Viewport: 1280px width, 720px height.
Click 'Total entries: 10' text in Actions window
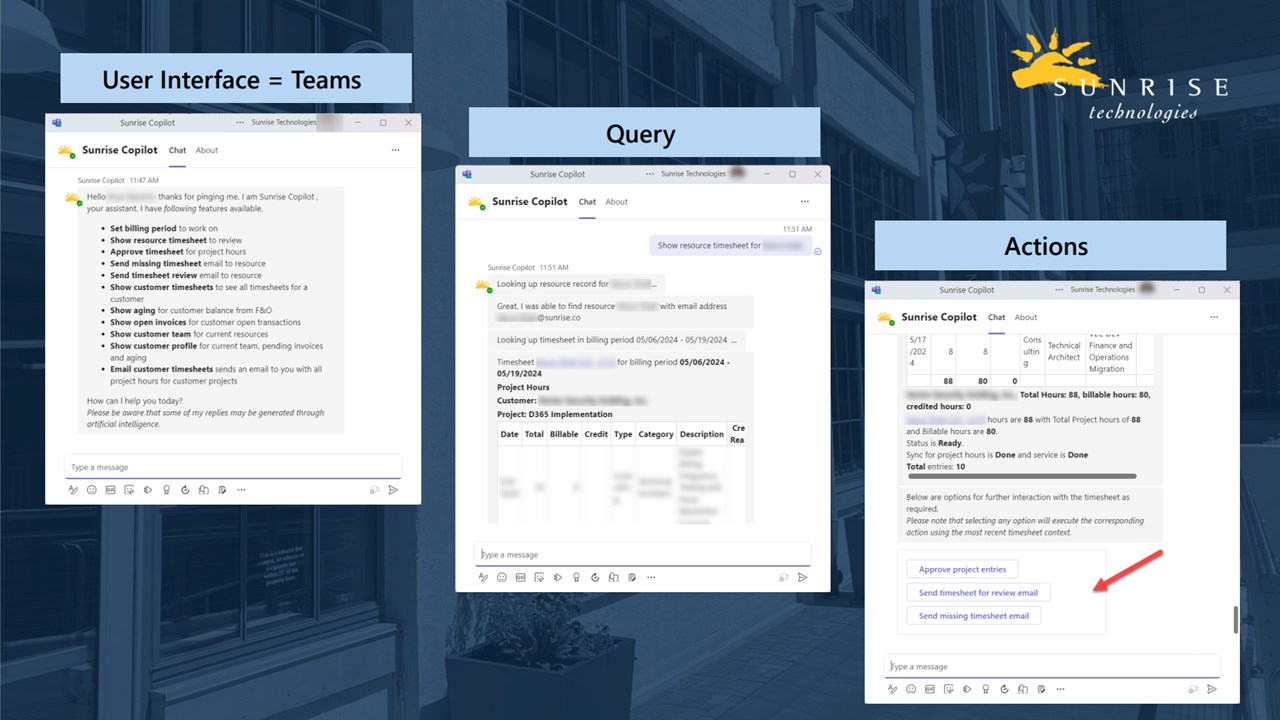(936, 467)
